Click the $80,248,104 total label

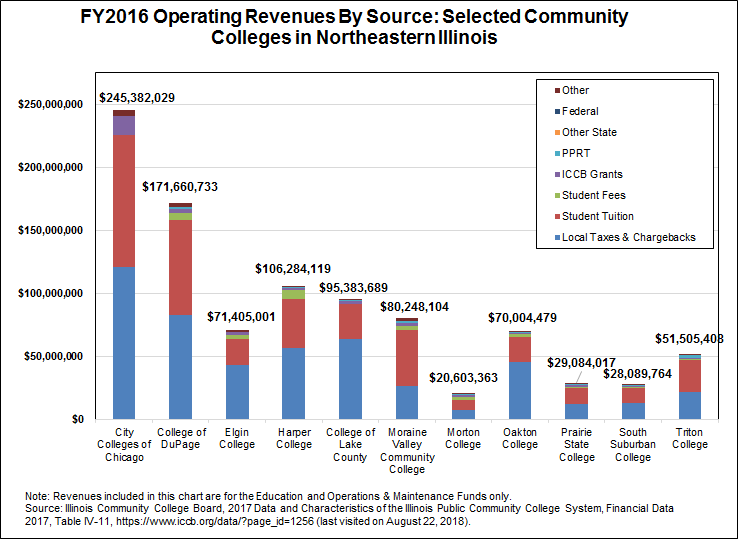coord(415,307)
